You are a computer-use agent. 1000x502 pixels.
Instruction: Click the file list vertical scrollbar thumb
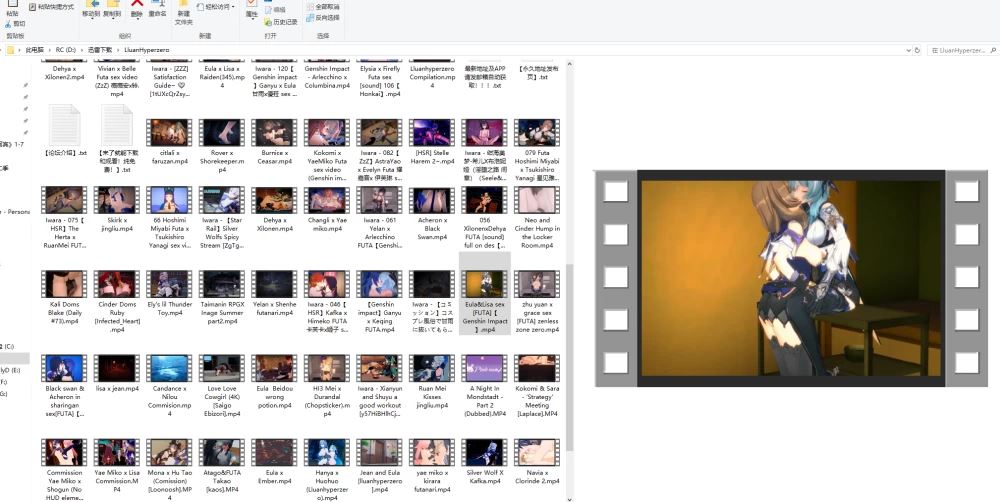pyautogui.click(x=570, y=358)
